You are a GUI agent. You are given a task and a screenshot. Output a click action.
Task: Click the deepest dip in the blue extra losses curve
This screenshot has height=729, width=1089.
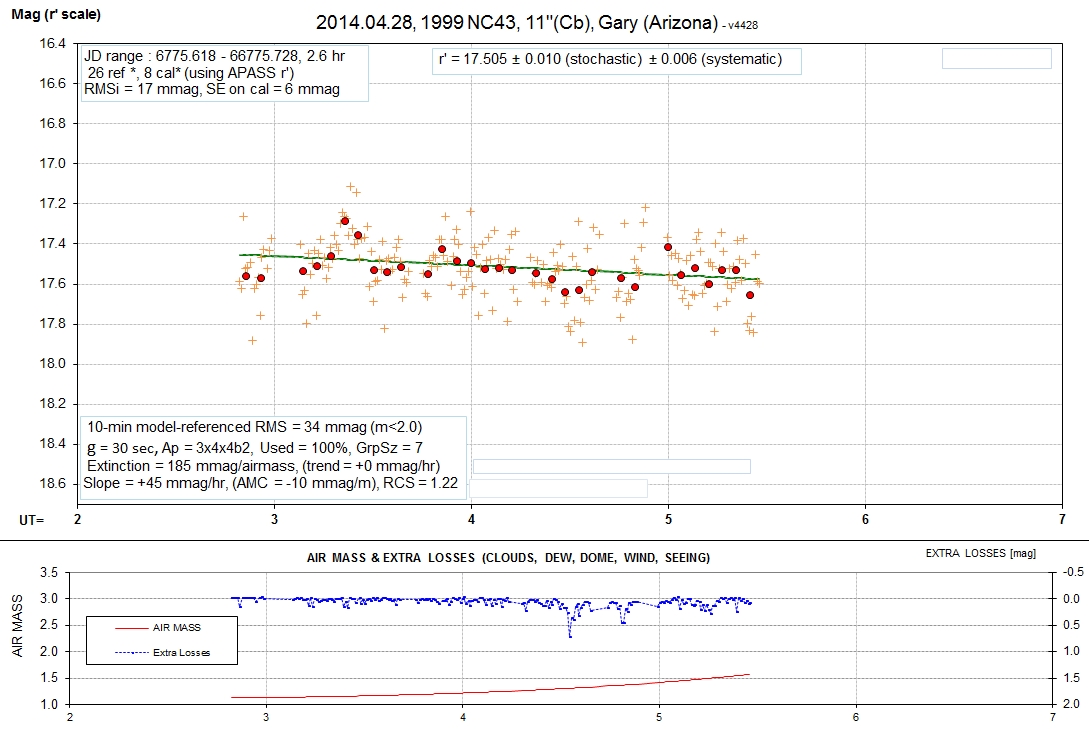[570, 635]
